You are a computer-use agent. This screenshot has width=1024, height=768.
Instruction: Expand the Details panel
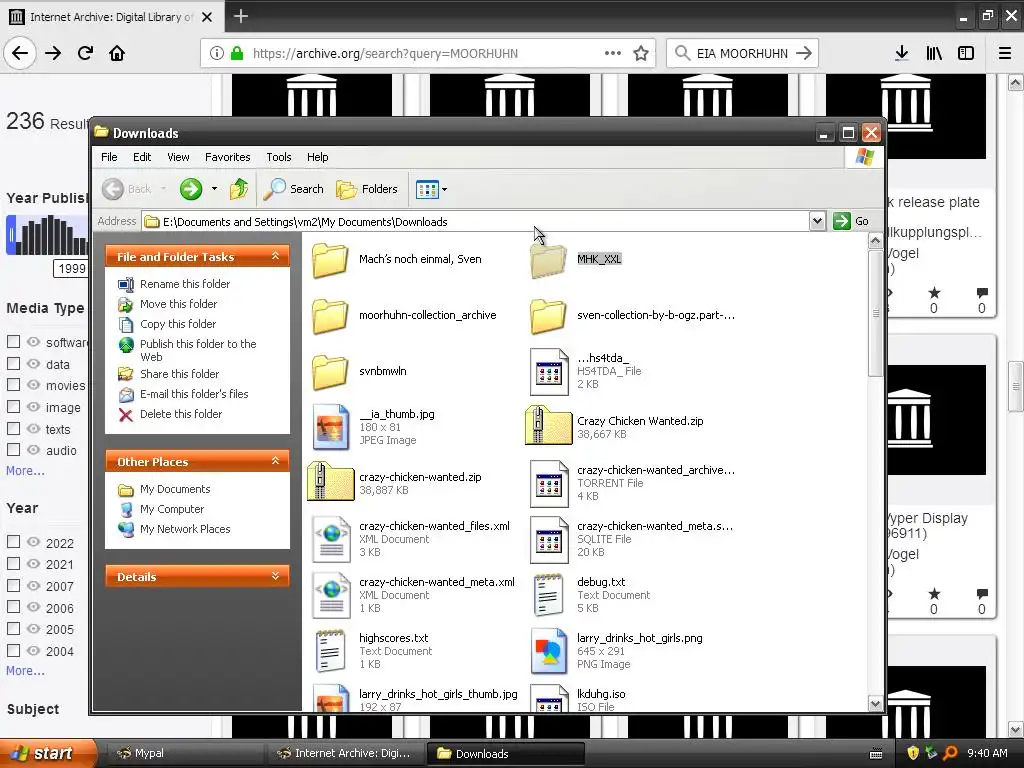[x=276, y=577]
